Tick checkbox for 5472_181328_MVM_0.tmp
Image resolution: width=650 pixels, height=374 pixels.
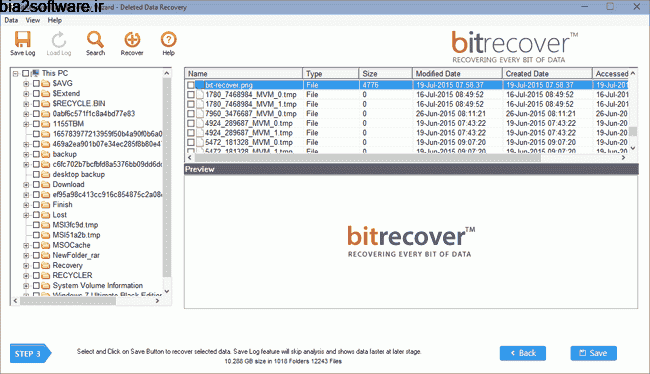[x=191, y=142]
